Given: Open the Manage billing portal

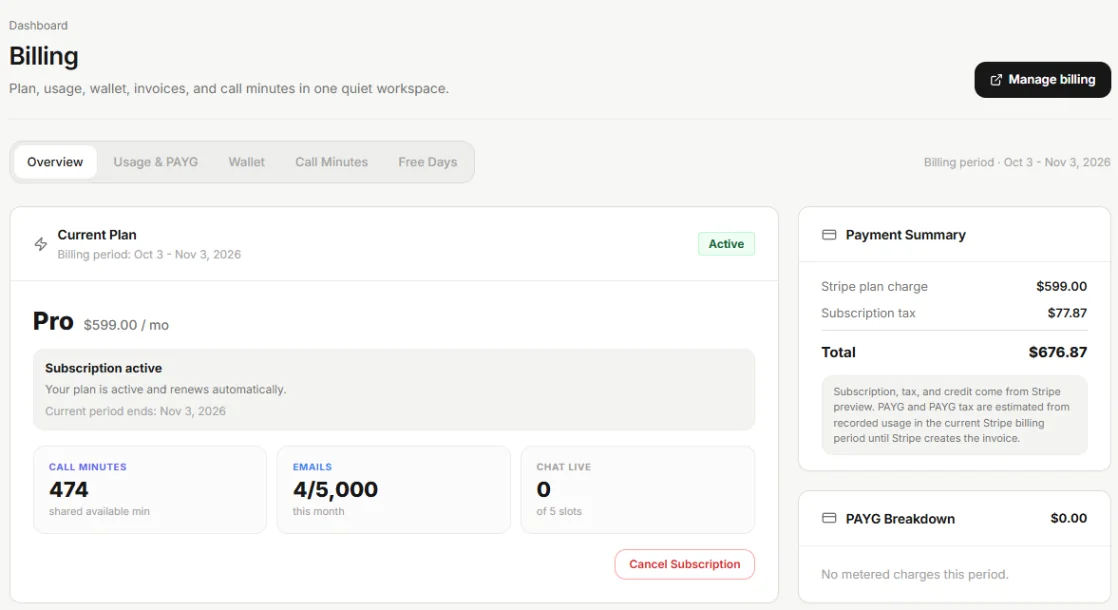Looking at the screenshot, I should [x=1042, y=80].
